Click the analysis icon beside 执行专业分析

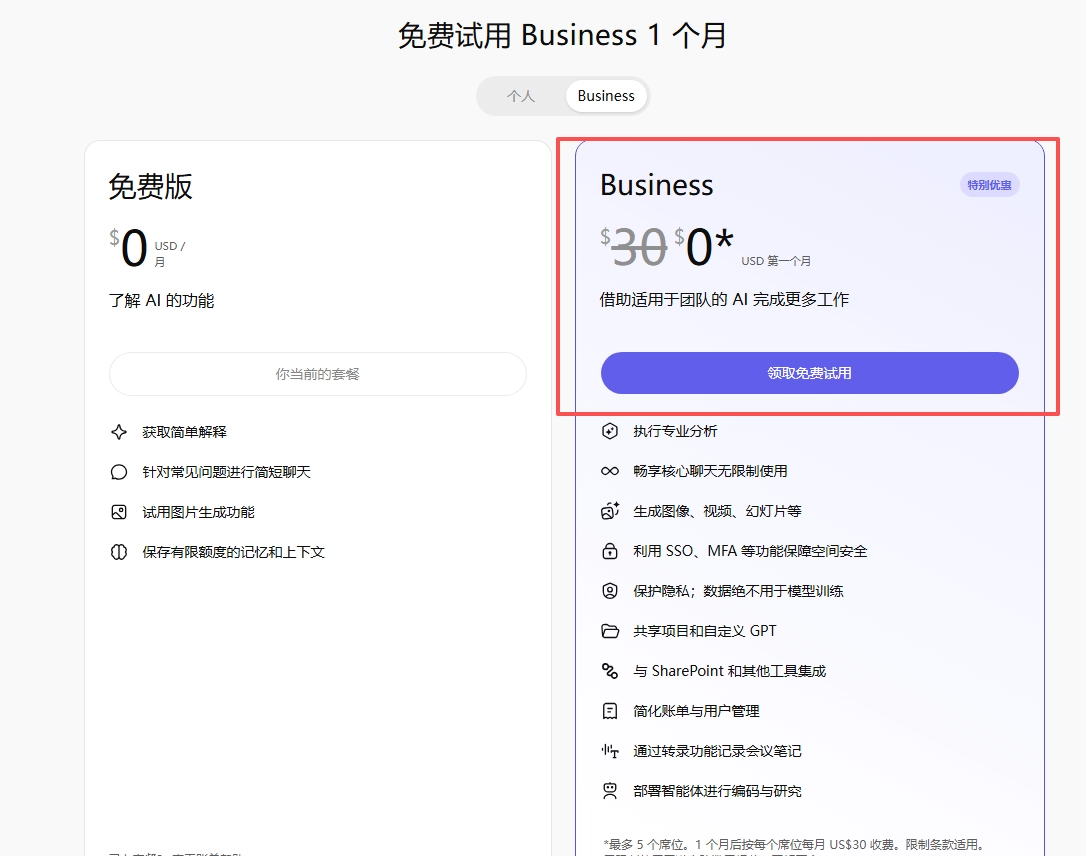(x=610, y=431)
